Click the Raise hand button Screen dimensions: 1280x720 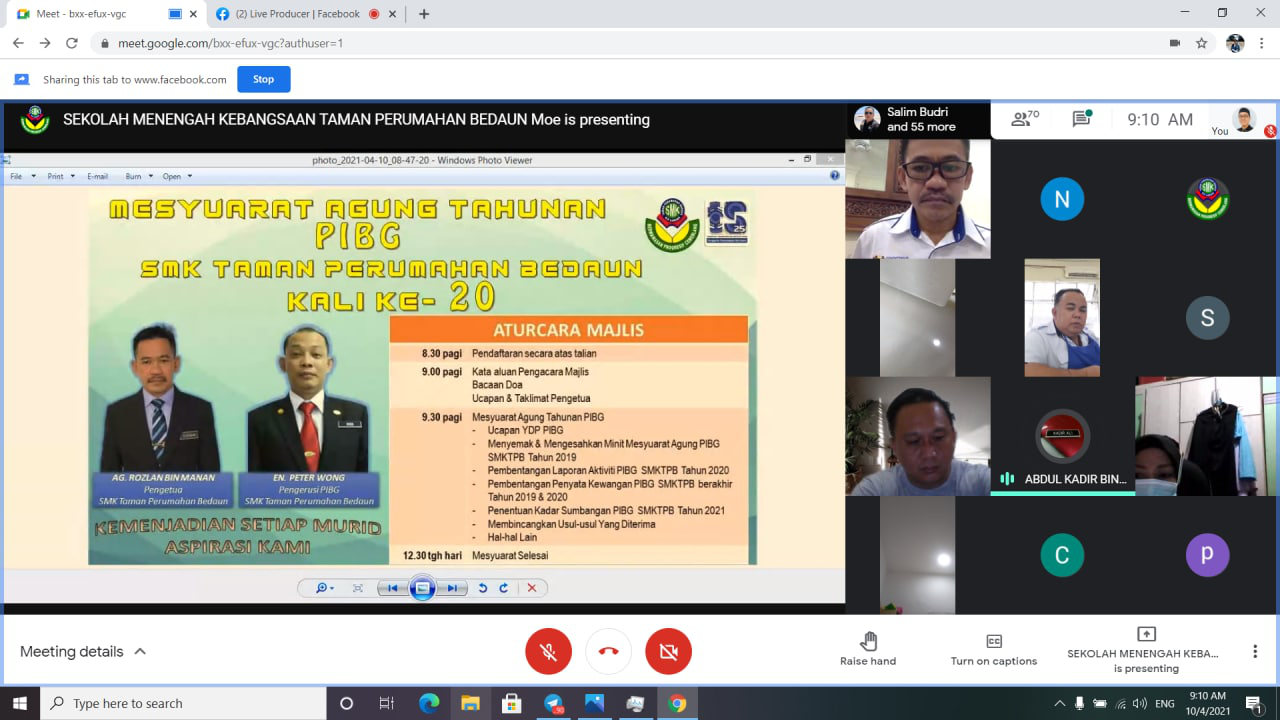point(868,650)
